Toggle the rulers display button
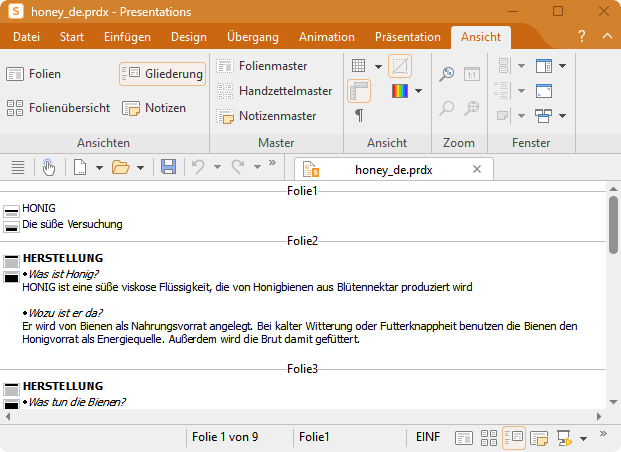Screen dimensions: 621x452 359,91
